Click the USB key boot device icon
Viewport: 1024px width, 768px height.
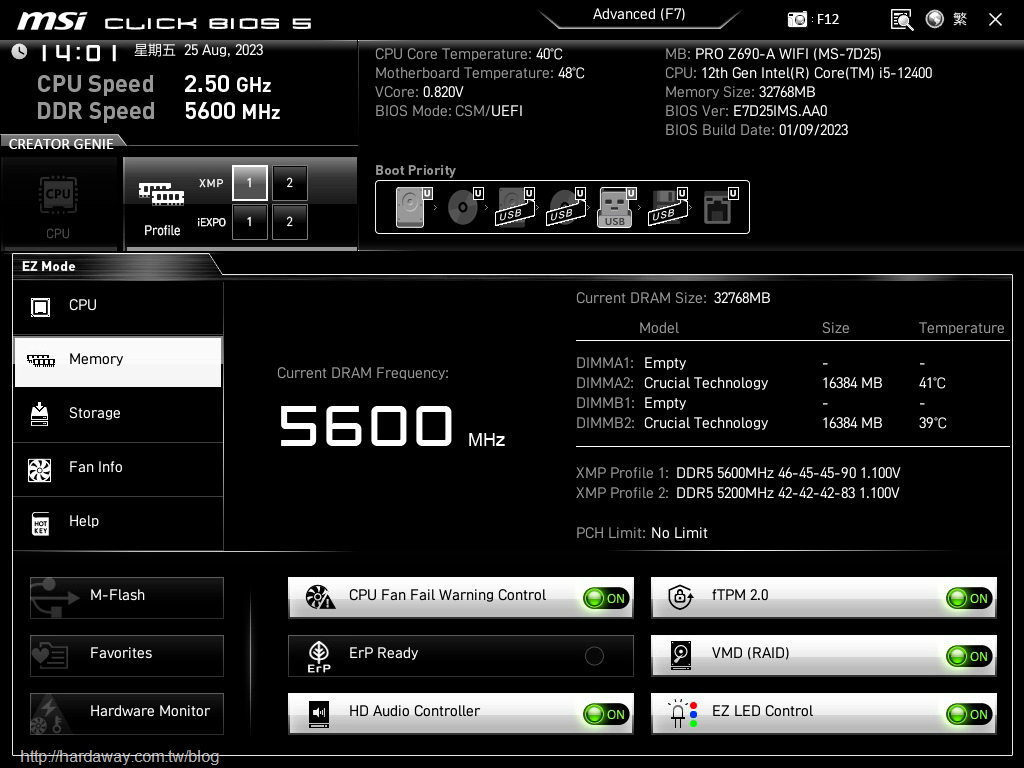pos(615,207)
